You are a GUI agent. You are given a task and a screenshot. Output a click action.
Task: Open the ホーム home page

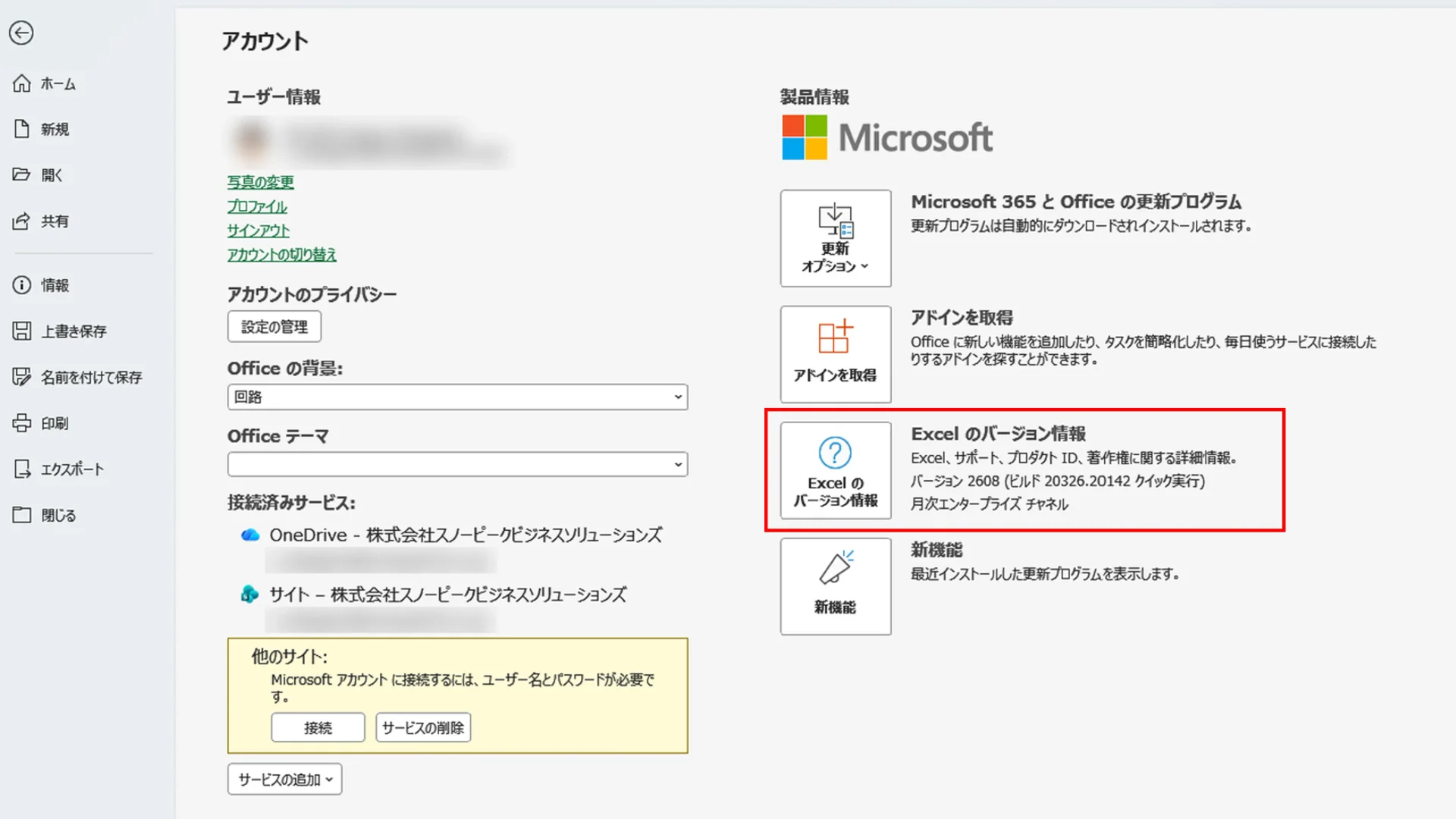point(44,83)
